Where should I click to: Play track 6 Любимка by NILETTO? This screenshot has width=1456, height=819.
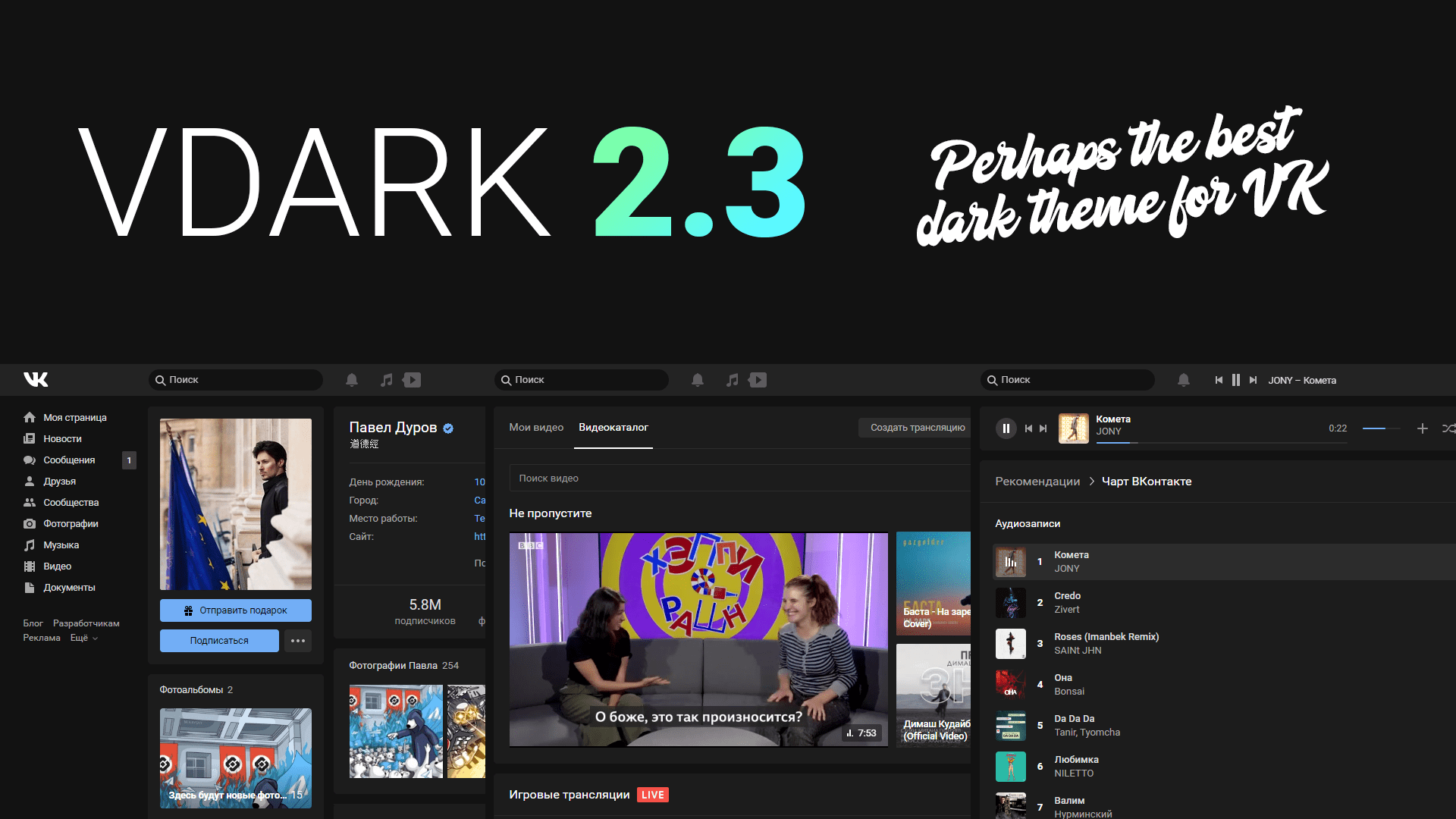pos(1224,767)
